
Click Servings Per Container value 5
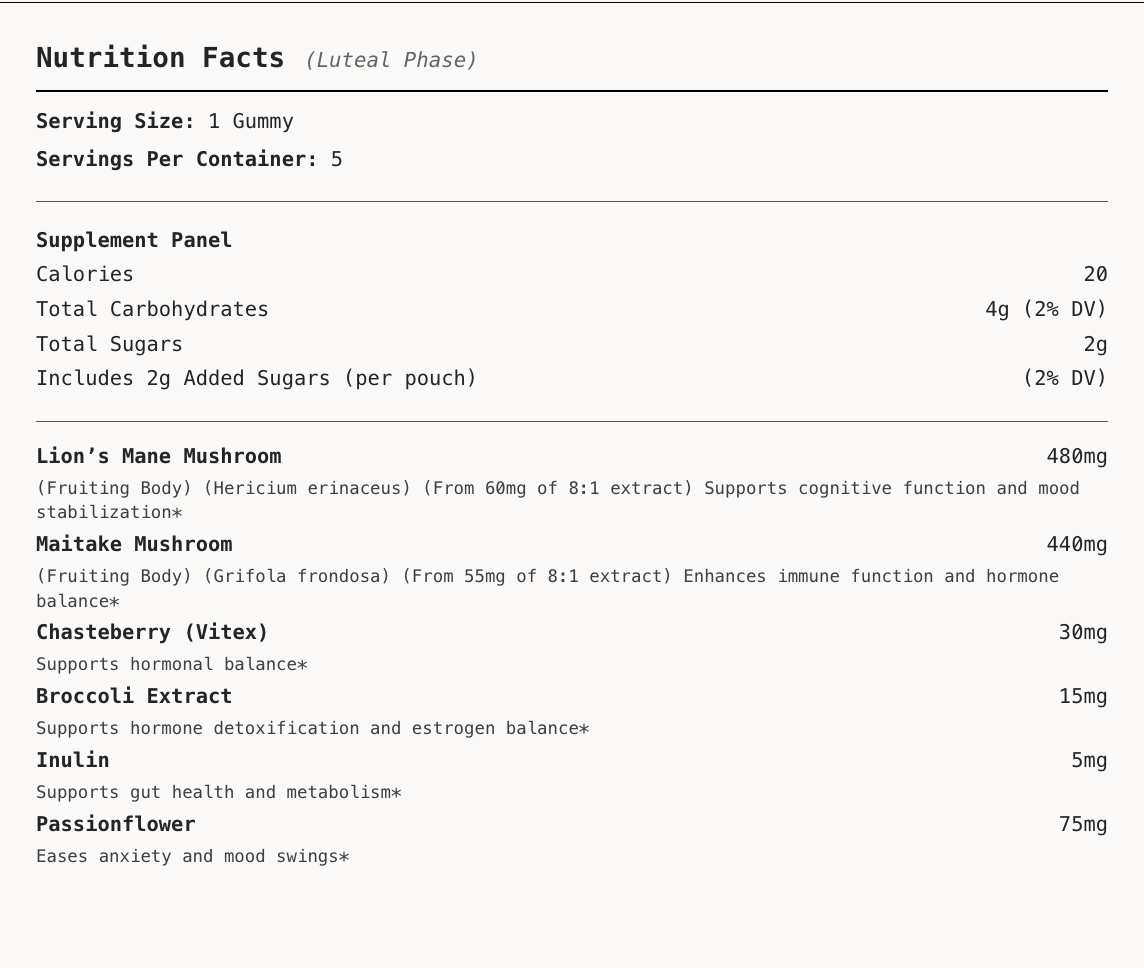336,159
